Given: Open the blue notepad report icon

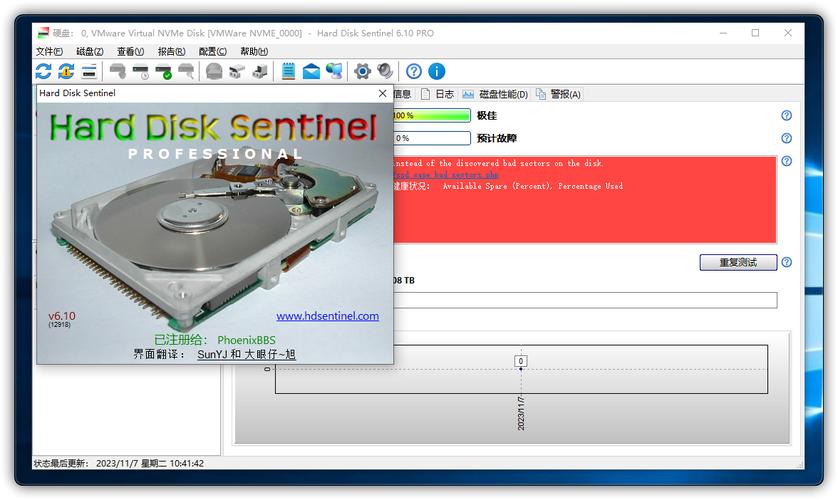Looking at the screenshot, I should tap(288, 71).
